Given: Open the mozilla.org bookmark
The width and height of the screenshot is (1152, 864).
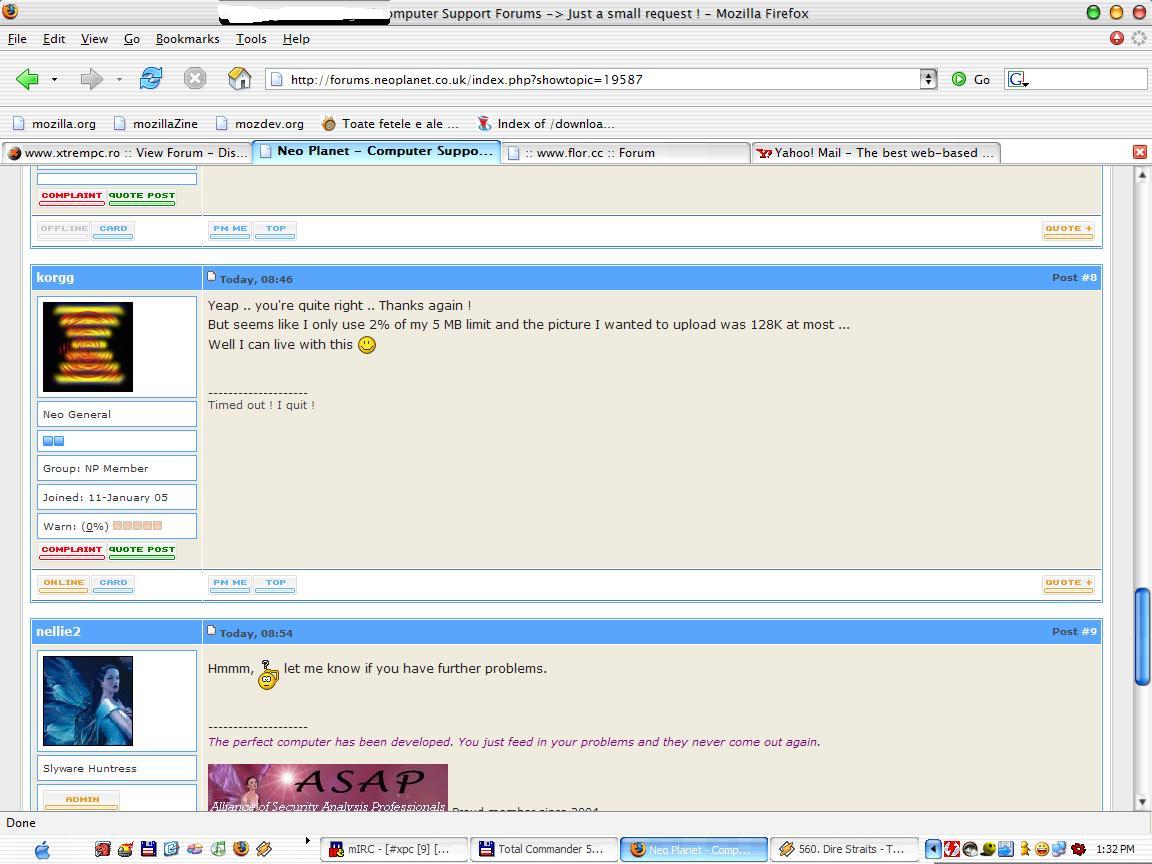Looking at the screenshot, I should pos(54,123).
